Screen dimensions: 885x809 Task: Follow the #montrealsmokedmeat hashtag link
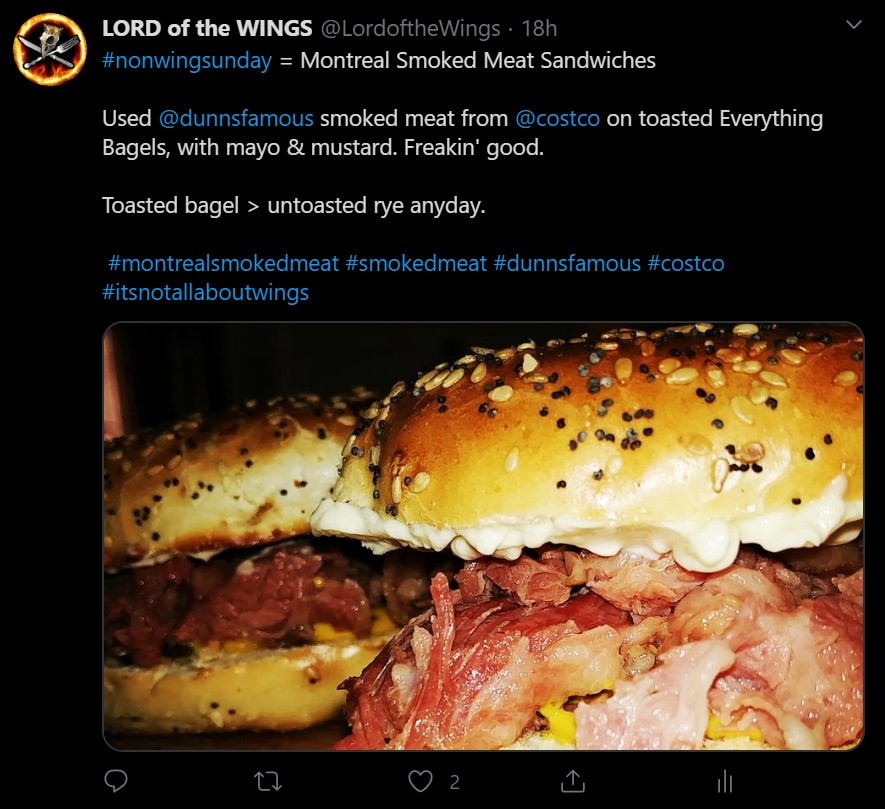(224, 263)
